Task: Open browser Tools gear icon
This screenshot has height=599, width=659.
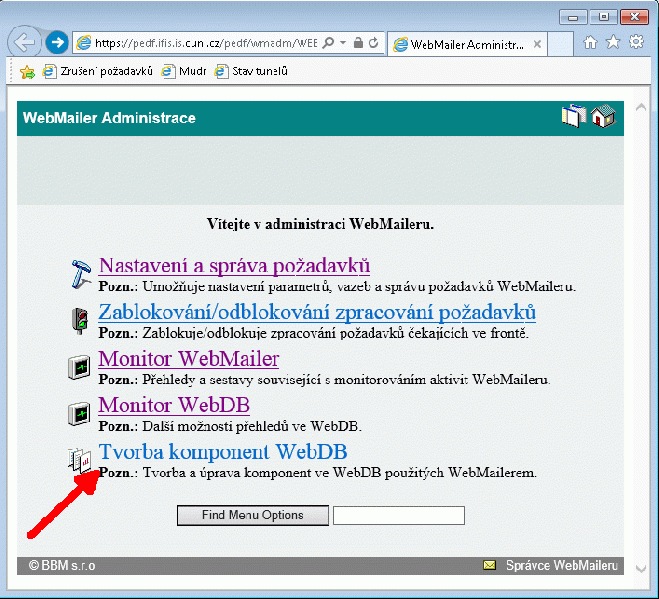Action: [x=636, y=41]
